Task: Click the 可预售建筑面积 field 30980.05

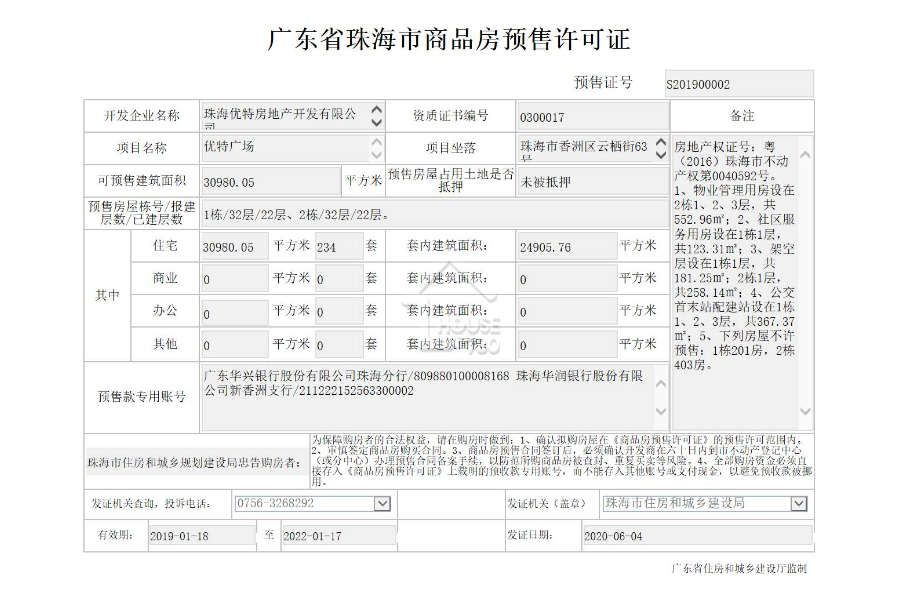Action: click(270, 181)
